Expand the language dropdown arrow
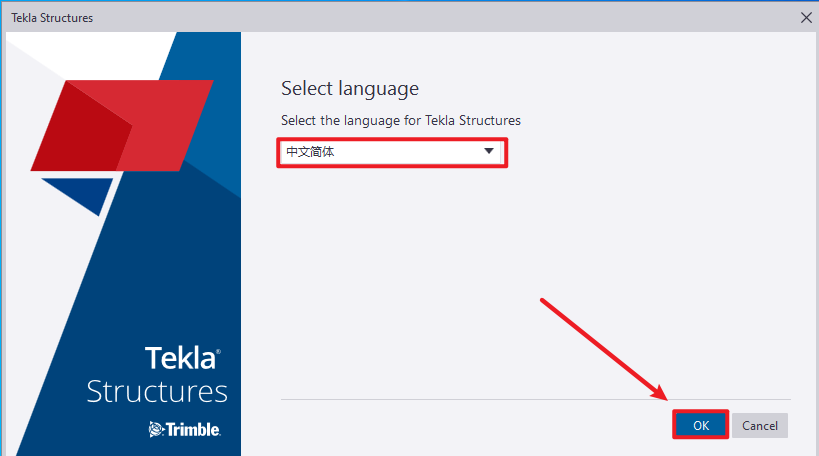Screen dimensions: 819x456 (489, 151)
